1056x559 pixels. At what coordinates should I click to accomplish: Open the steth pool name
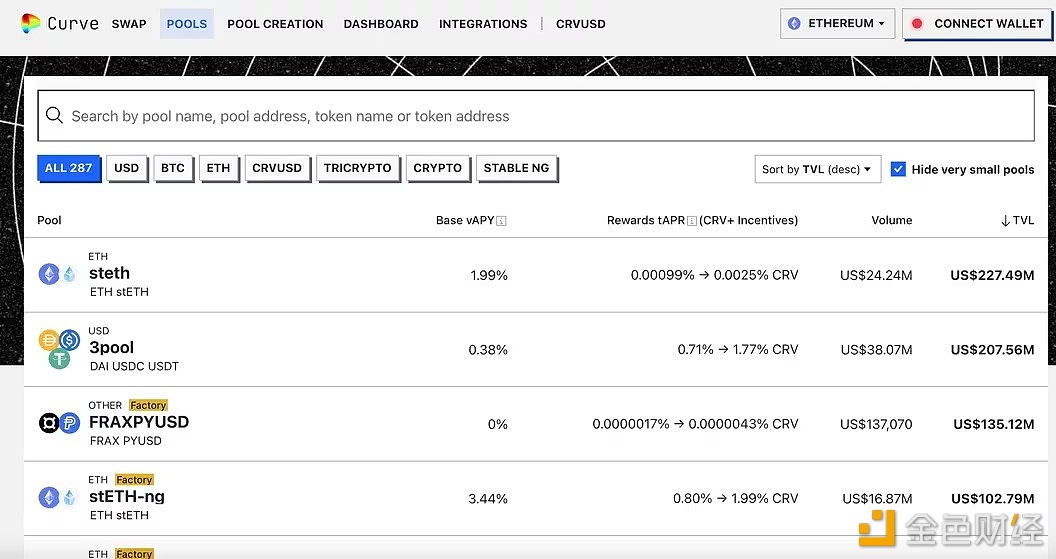pyautogui.click(x=109, y=273)
